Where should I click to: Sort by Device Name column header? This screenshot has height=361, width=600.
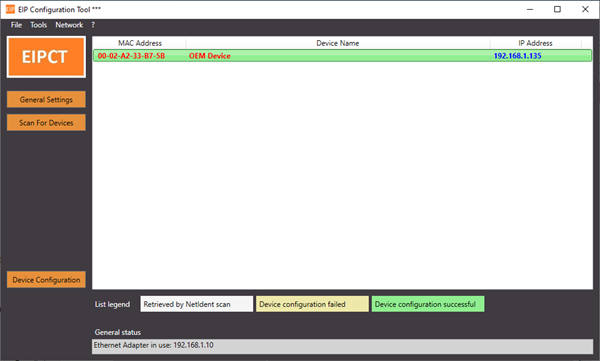[x=338, y=43]
